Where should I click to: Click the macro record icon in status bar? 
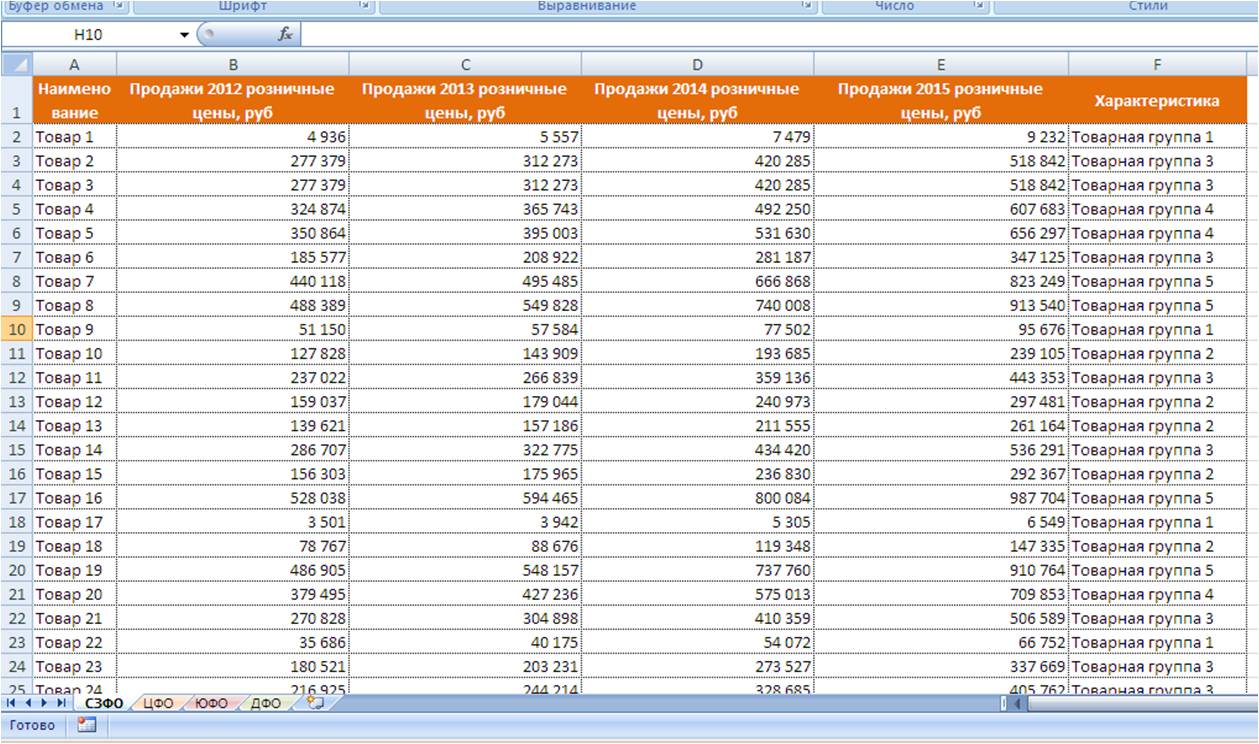pos(86,725)
